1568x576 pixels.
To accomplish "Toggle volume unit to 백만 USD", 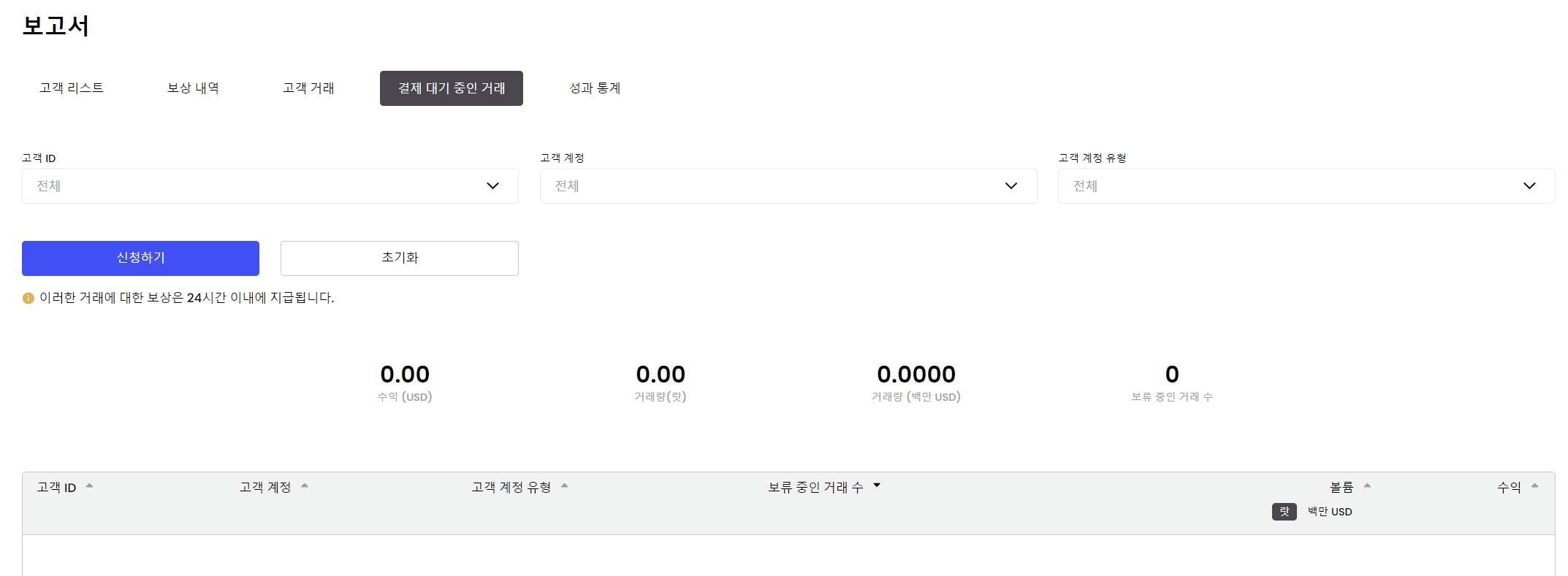I will tap(1330, 512).
